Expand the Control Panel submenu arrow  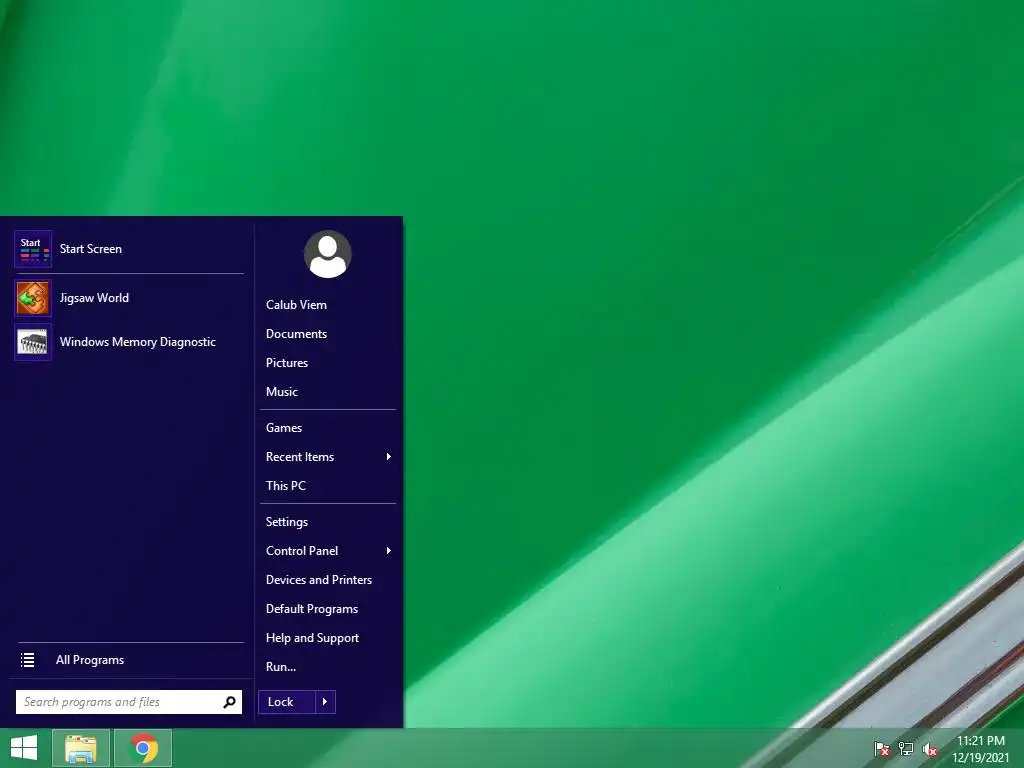389,551
